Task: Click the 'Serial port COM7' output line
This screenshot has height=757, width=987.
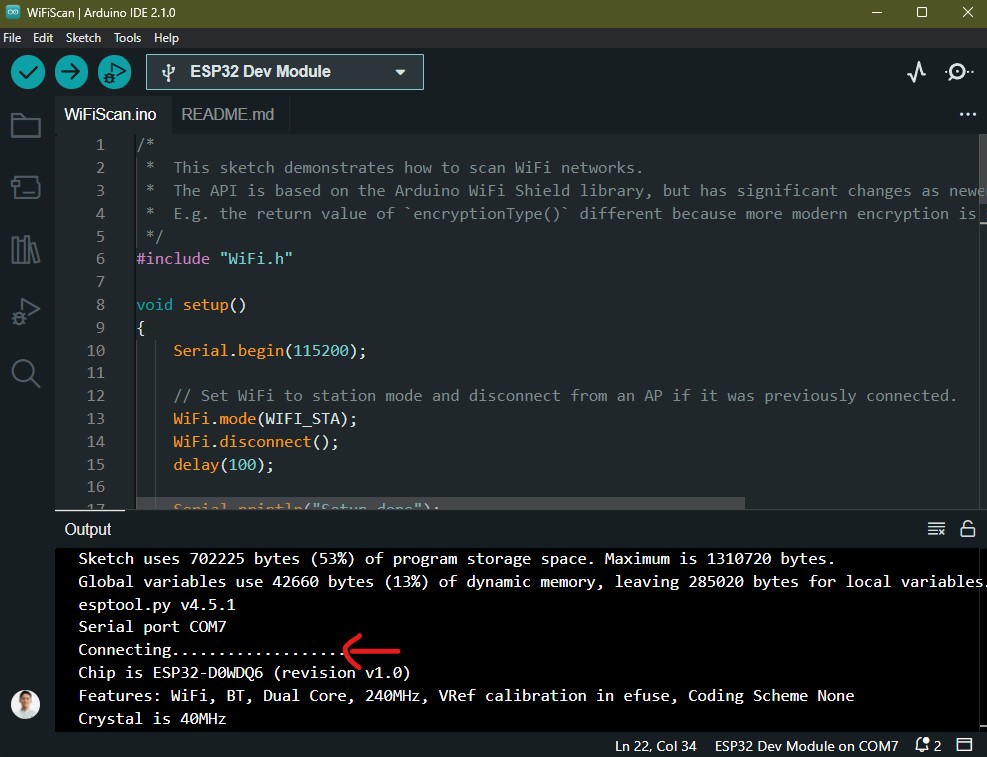Action: pyautogui.click(x=152, y=627)
